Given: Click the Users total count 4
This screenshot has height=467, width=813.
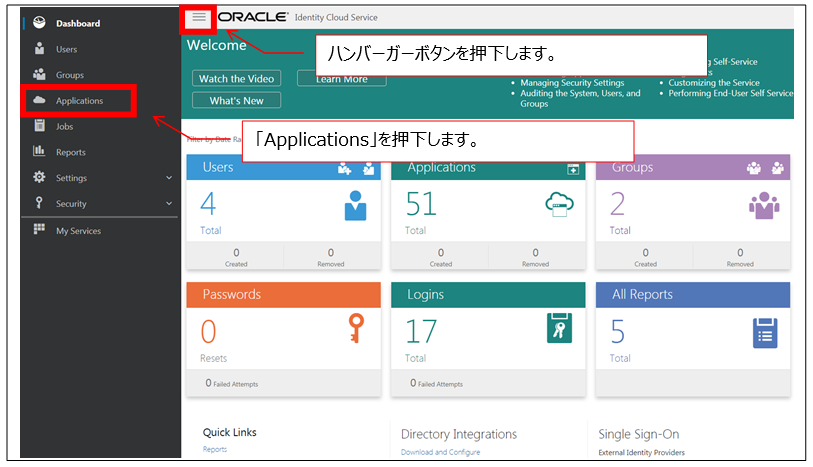Looking at the screenshot, I should [x=208, y=204].
